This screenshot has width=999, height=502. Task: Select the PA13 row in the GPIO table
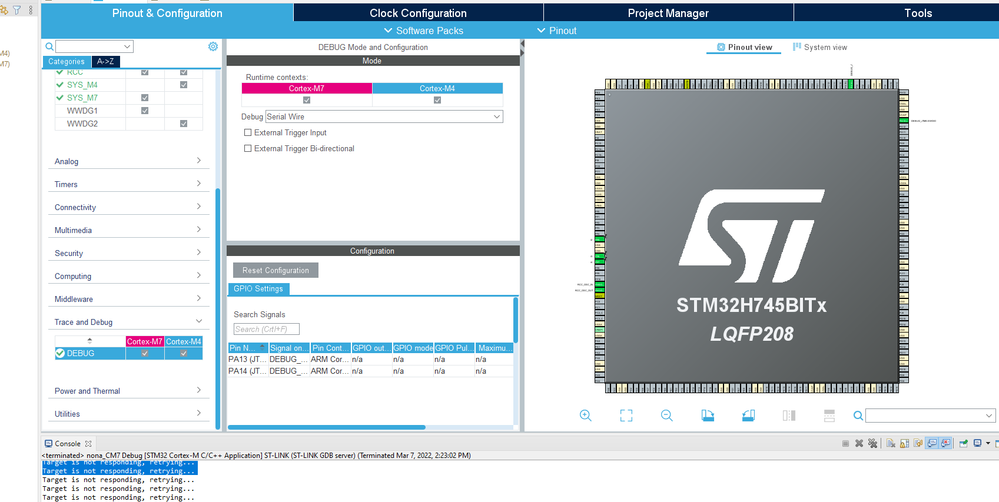coord(370,359)
